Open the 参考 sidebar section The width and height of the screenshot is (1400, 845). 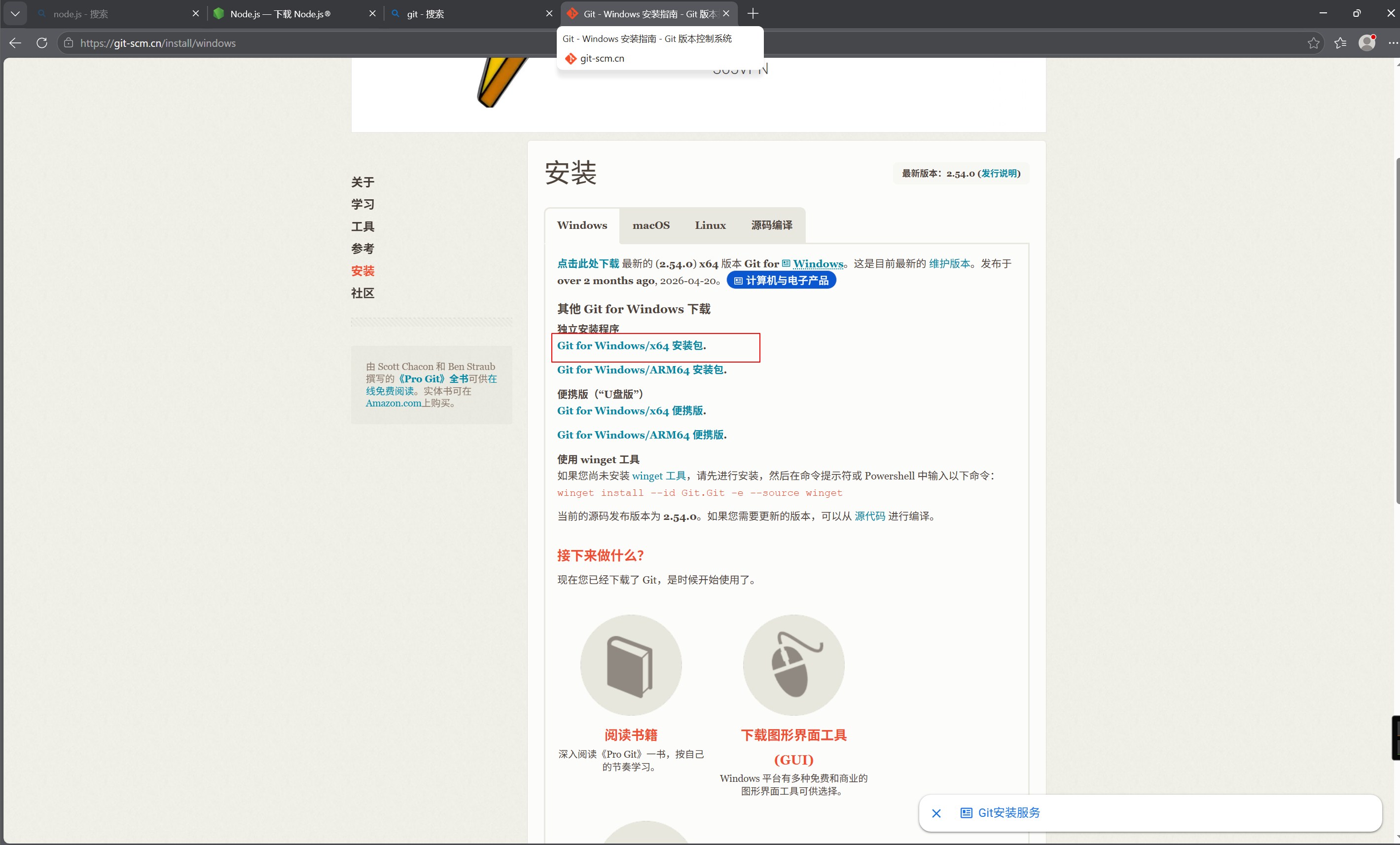(x=362, y=248)
